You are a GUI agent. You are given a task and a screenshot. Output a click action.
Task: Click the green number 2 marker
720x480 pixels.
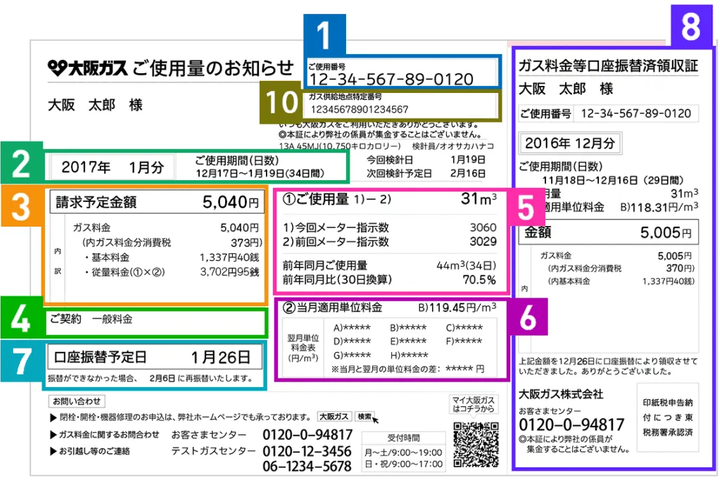[22, 163]
